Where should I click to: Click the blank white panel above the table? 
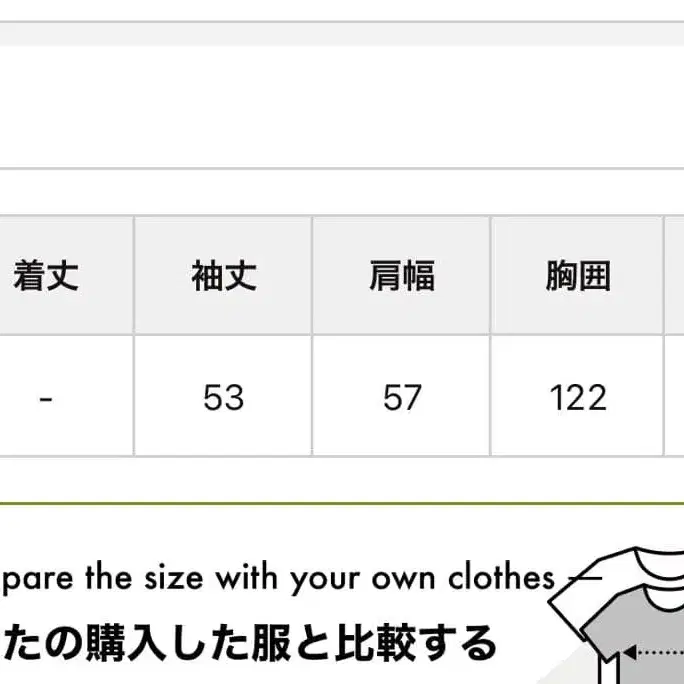tap(340, 107)
